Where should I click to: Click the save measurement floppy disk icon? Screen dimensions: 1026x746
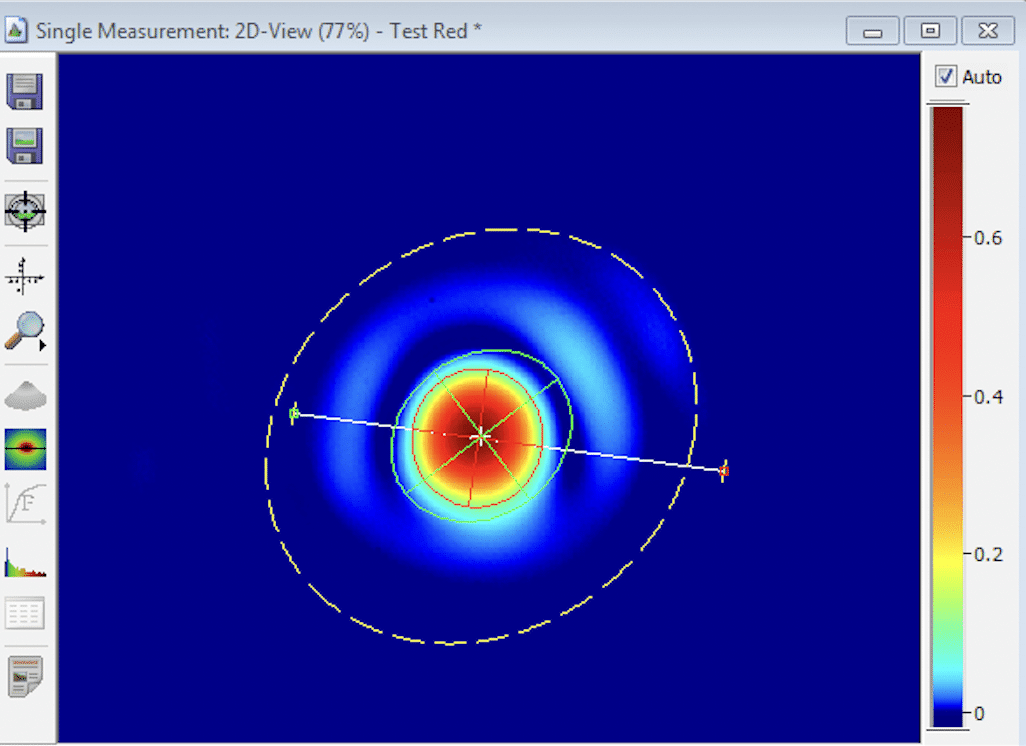click(25, 91)
